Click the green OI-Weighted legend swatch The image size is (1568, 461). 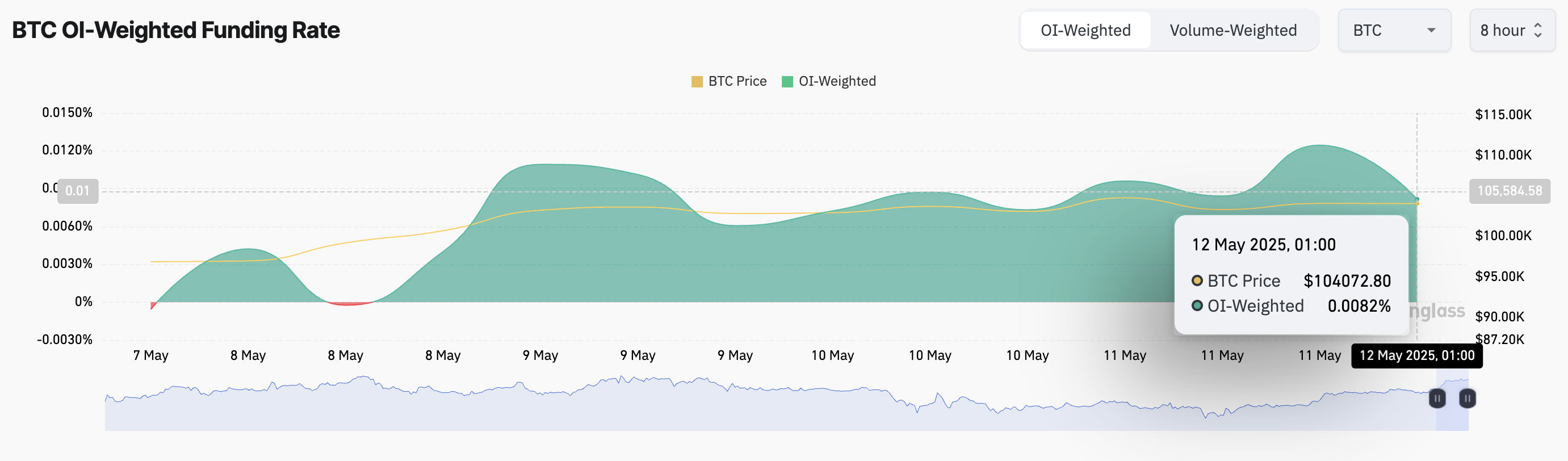pos(787,82)
